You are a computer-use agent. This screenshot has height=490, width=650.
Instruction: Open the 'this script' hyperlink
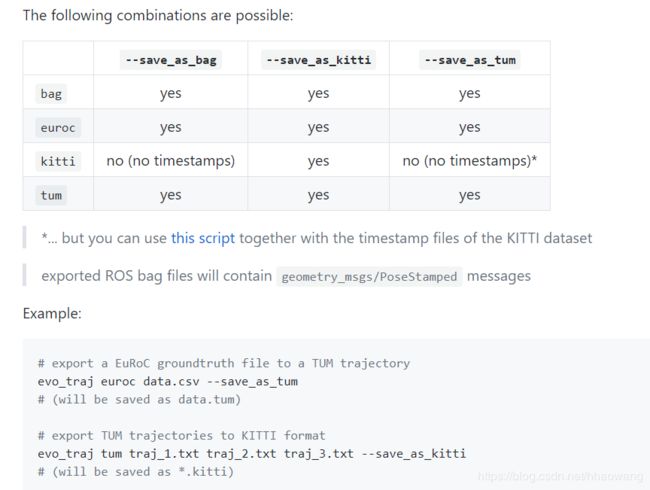point(203,238)
